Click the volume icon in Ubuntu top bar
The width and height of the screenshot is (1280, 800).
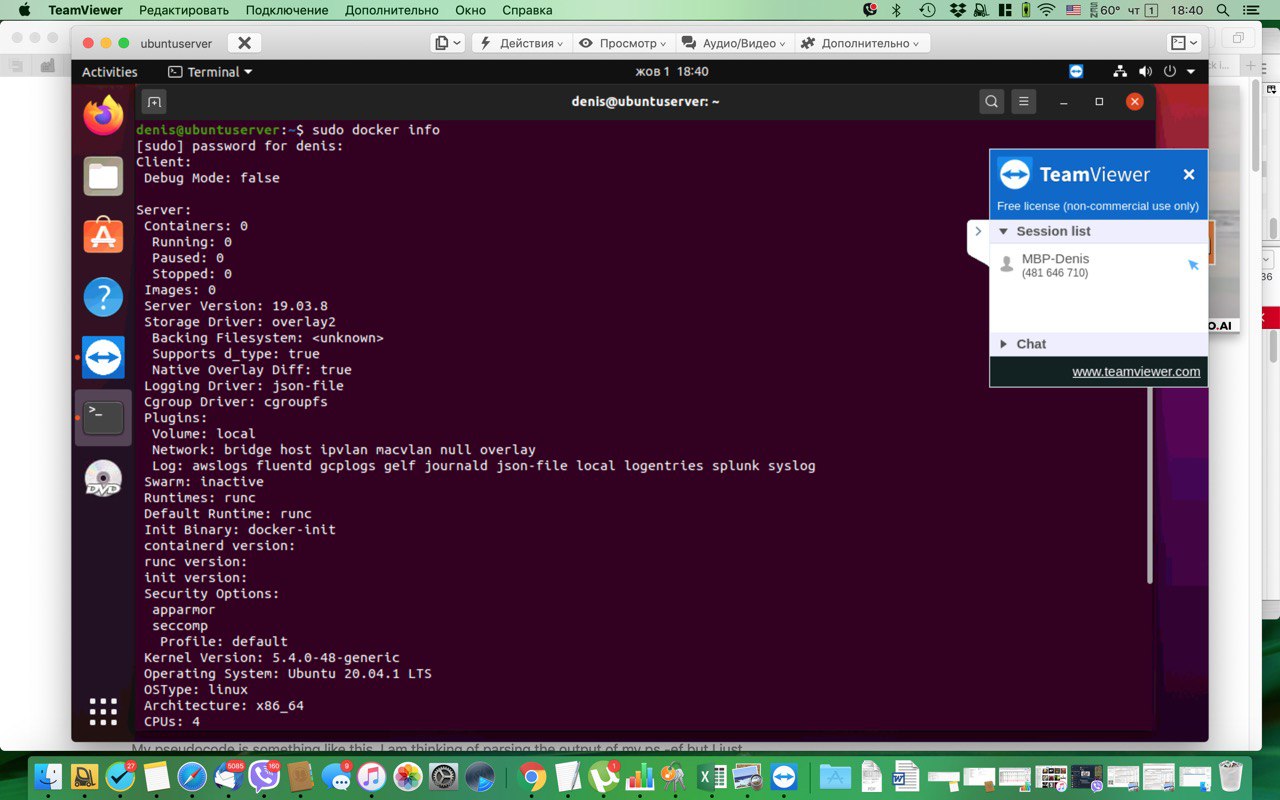point(1145,72)
